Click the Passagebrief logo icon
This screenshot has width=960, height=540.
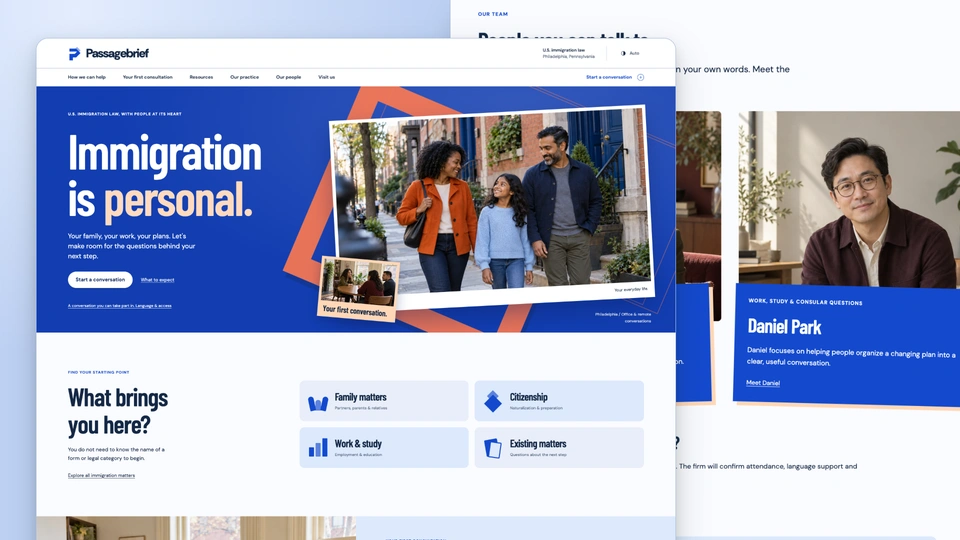click(74, 54)
